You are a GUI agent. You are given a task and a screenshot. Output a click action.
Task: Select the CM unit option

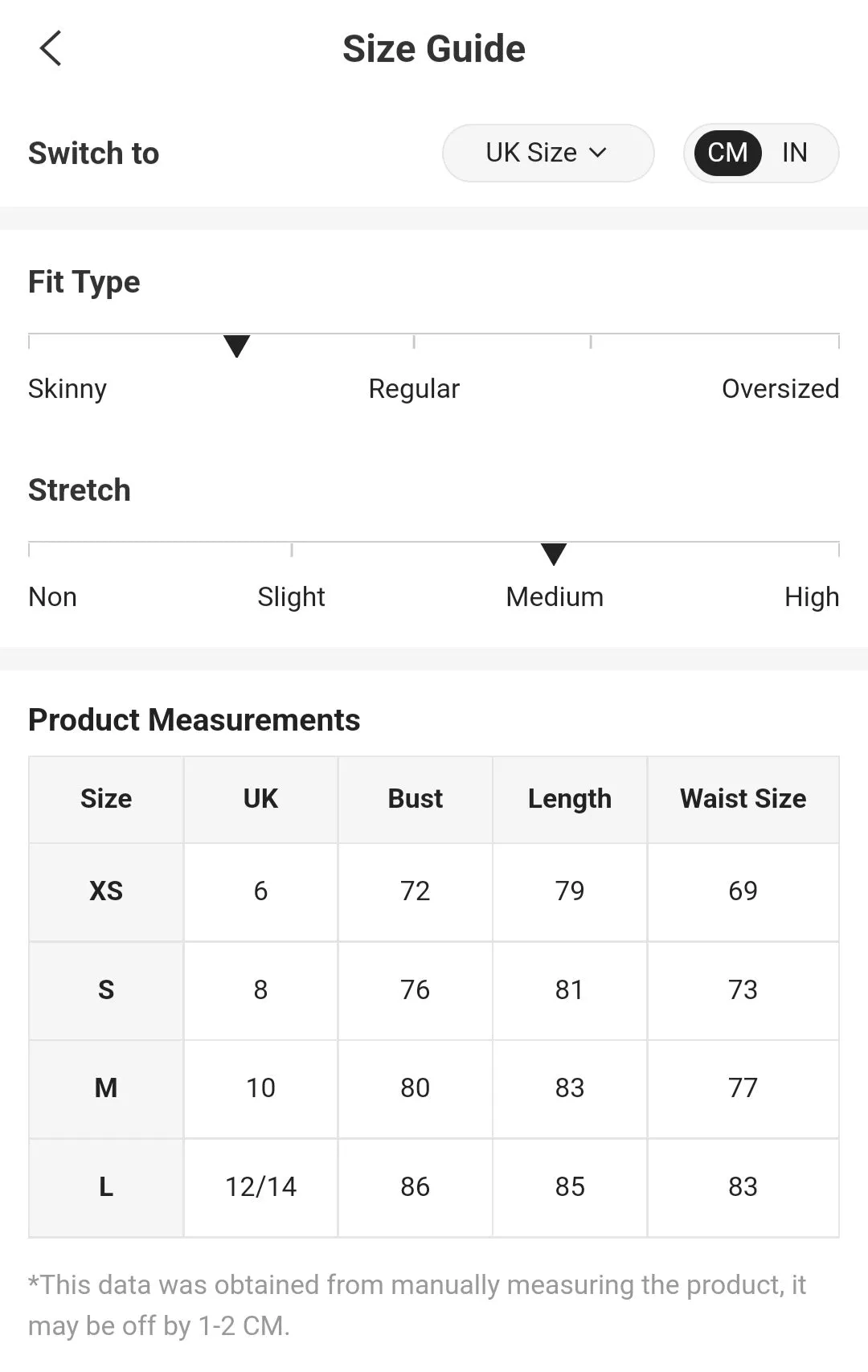pyautogui.click(x=727, y=153)
